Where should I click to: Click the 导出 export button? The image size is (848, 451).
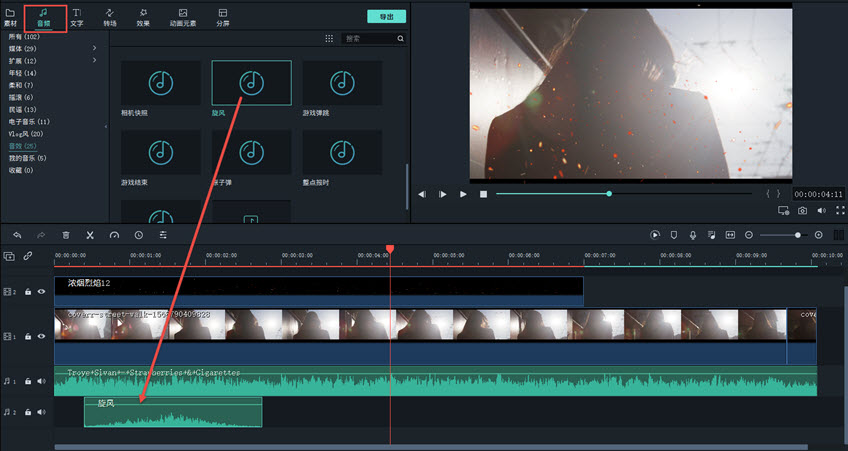coord(386,17)
